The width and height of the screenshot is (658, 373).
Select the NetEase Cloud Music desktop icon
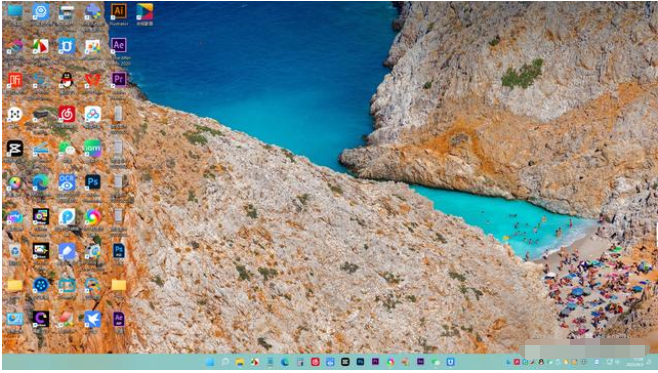point(67,114)
